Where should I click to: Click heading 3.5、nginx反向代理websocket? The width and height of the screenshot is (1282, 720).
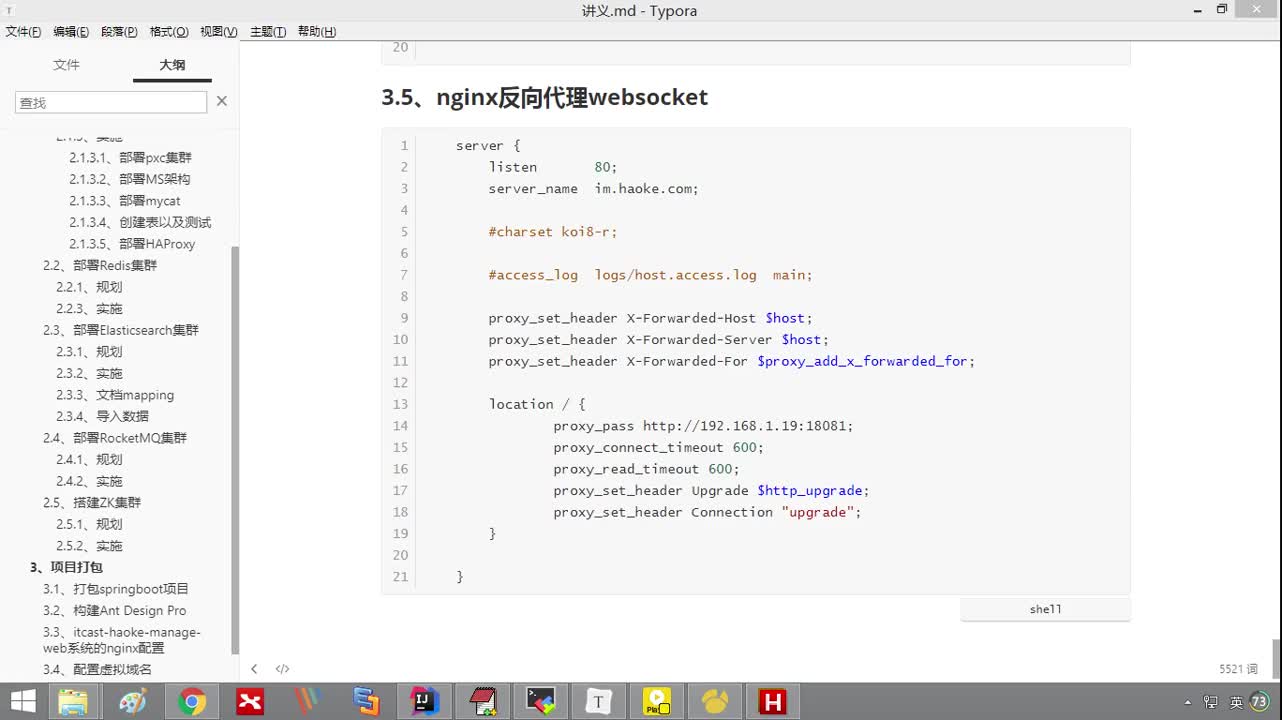[544, 97]
